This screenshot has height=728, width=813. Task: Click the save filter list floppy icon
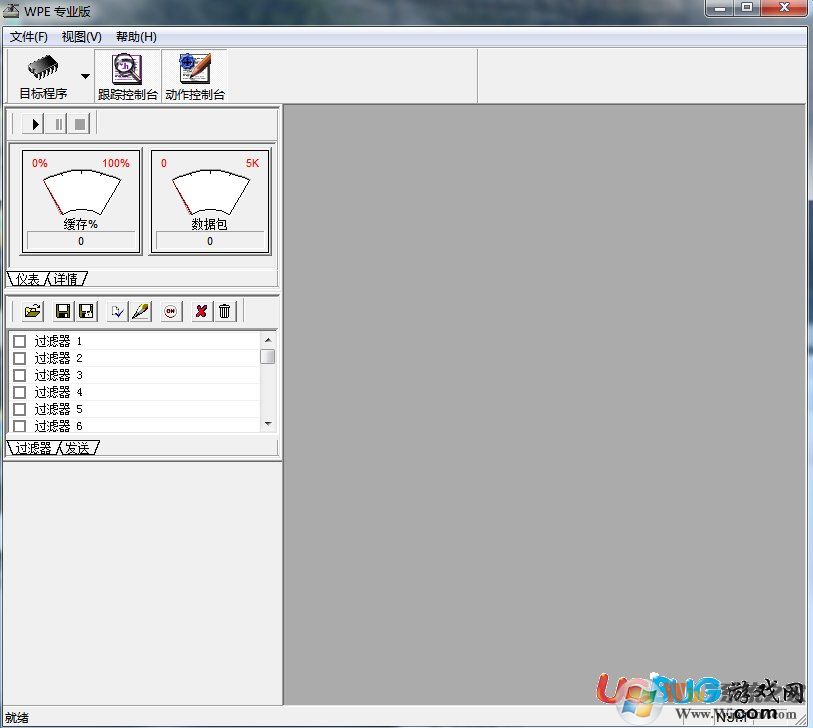pos(63,311)
